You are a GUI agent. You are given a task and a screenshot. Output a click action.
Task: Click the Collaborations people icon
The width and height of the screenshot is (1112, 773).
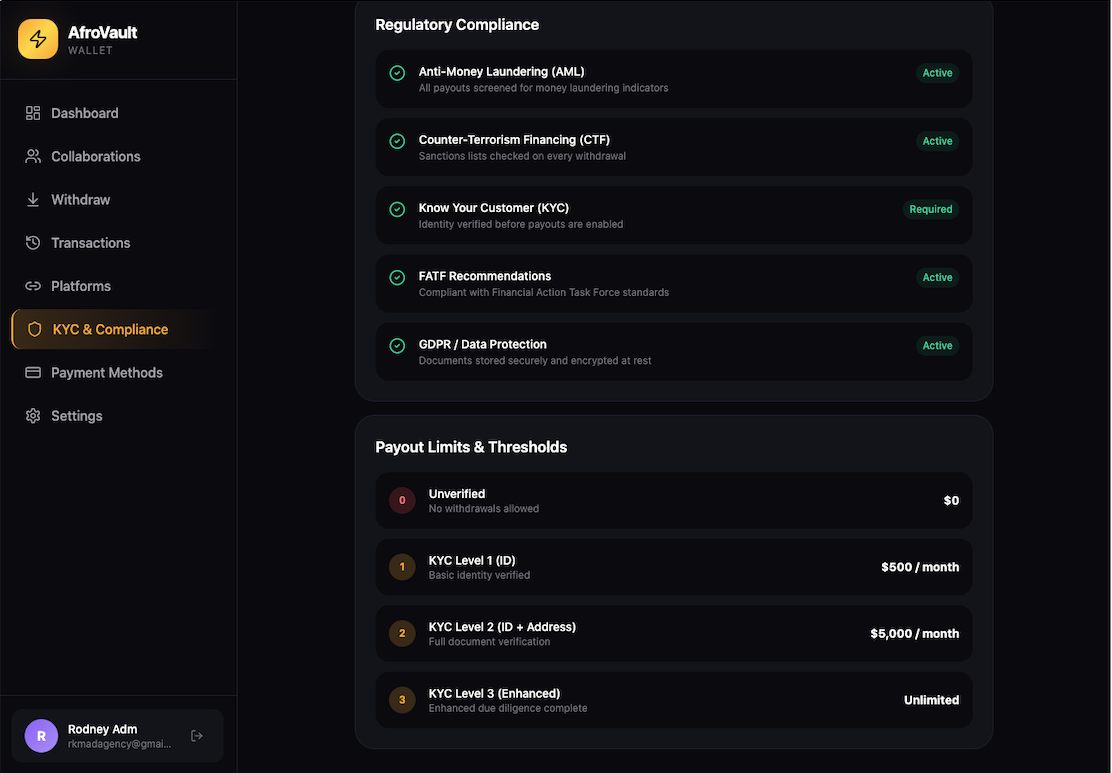[x=33, y=156]
